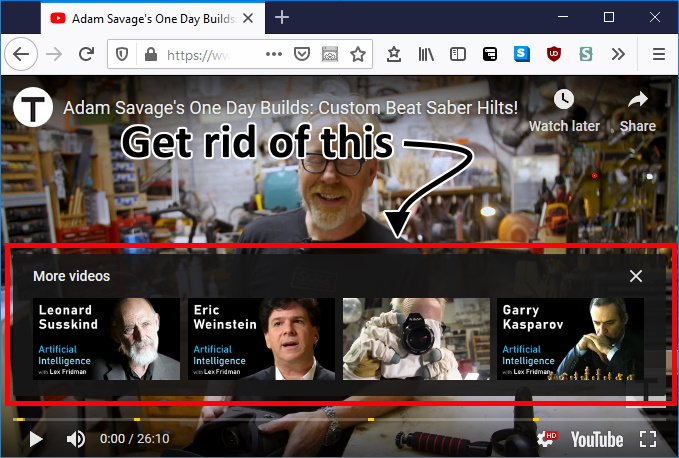The width and height of the screenshot is (679, 458).
Task: Reload the current page
Action: [87, 54]
